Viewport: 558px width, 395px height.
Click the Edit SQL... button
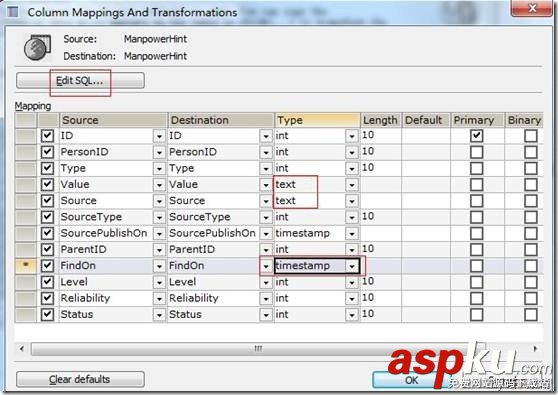pos(80,81)
